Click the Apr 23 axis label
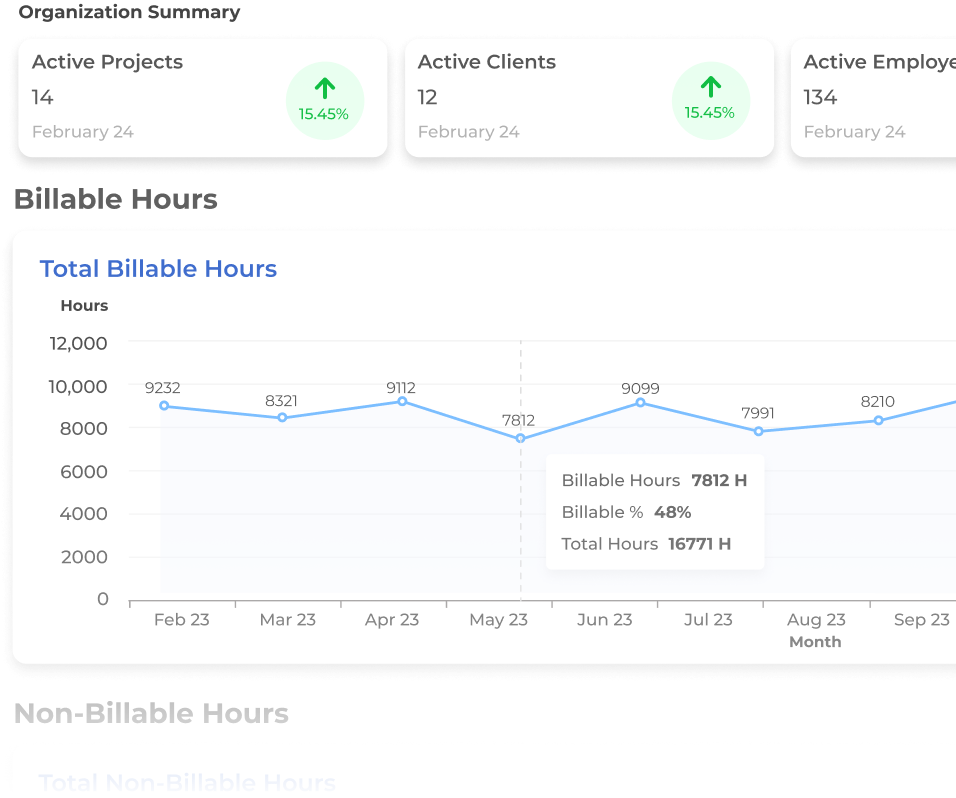 (x=392, y=619)
